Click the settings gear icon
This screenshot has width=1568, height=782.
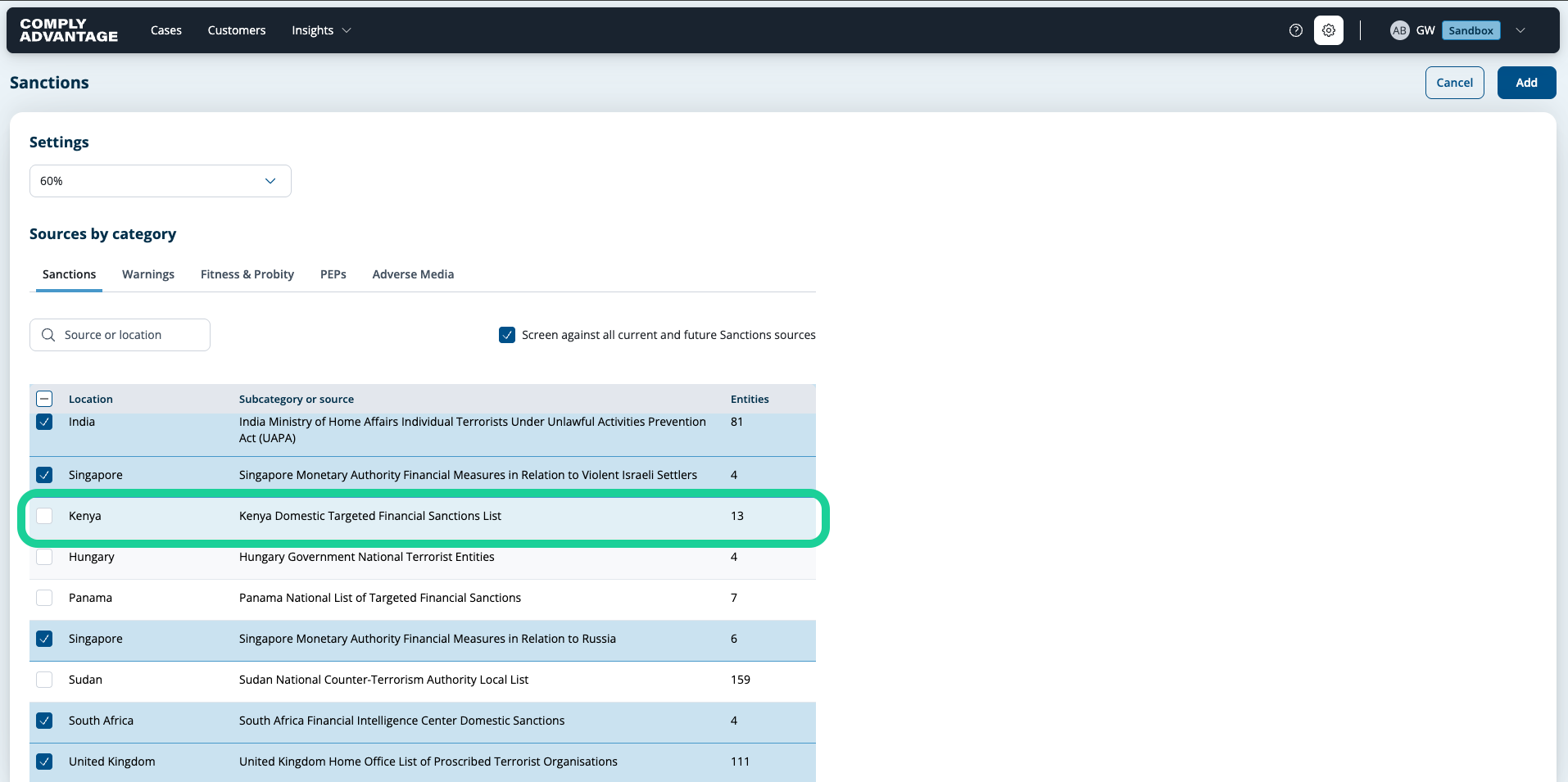point(1329,30)
